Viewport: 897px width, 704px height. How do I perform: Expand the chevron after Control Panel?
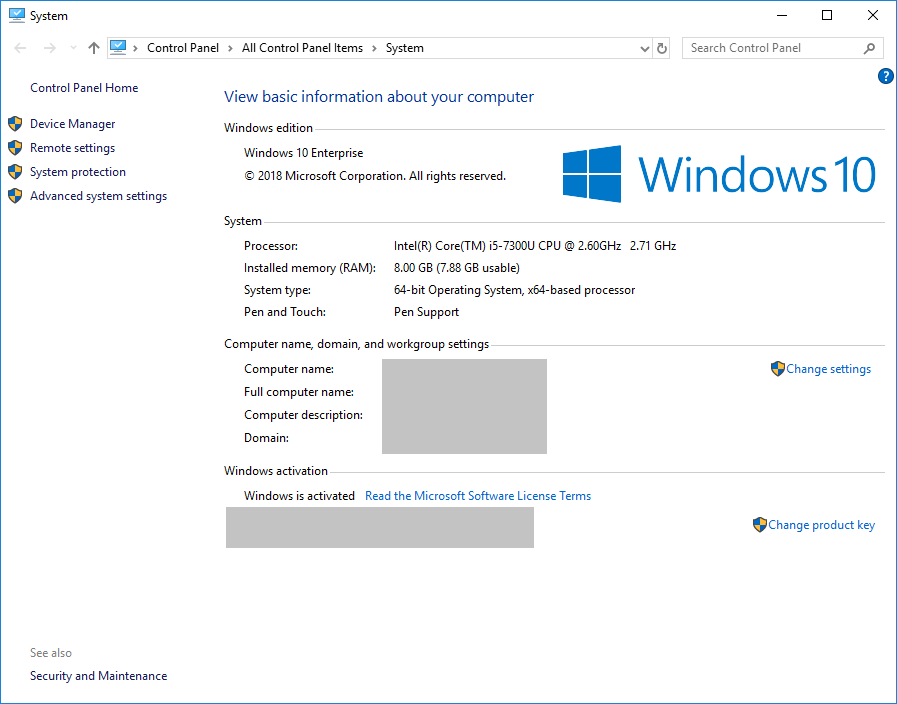(x=230, y=48)
